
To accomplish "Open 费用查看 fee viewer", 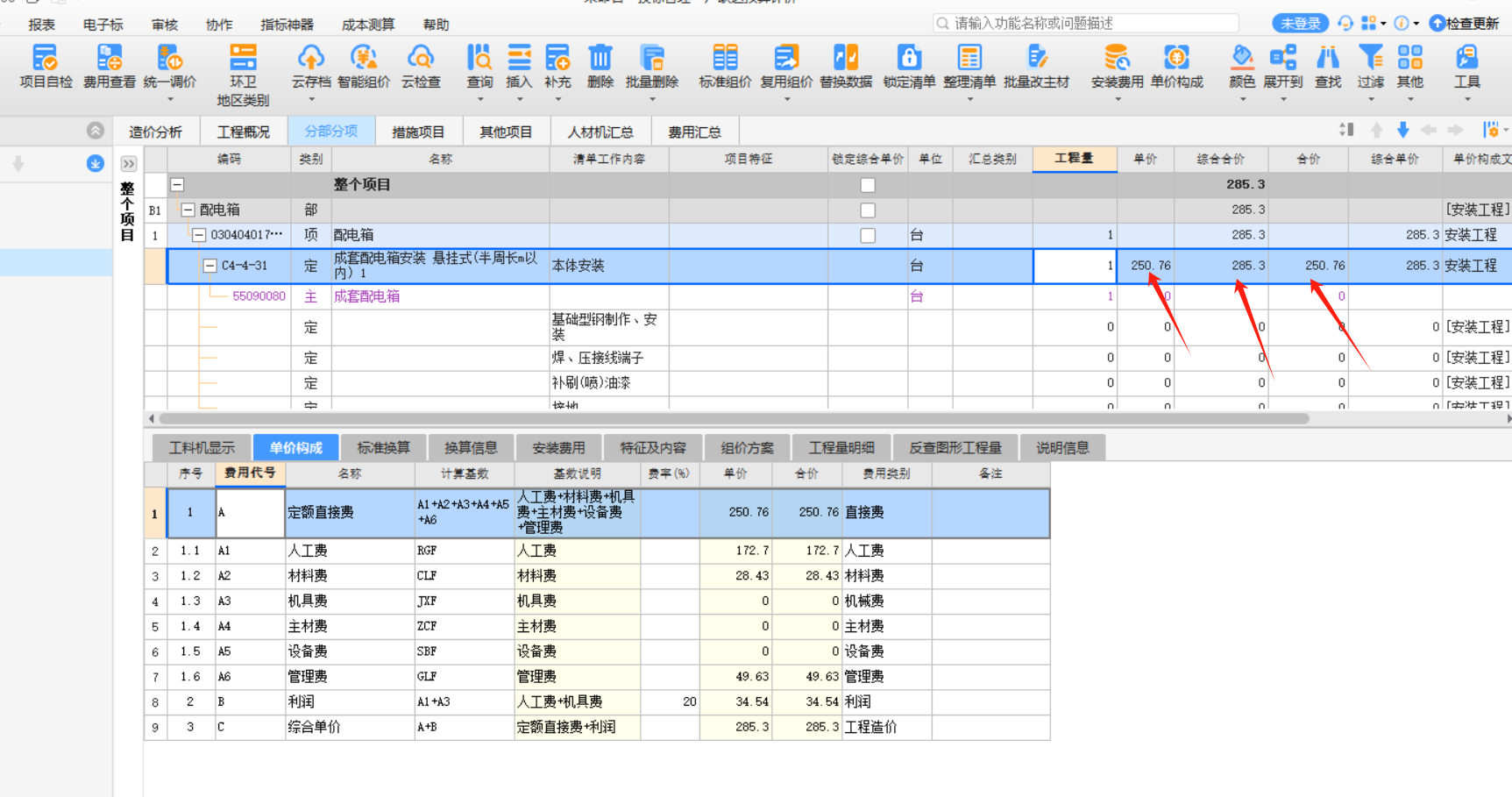I will [110, 68].
